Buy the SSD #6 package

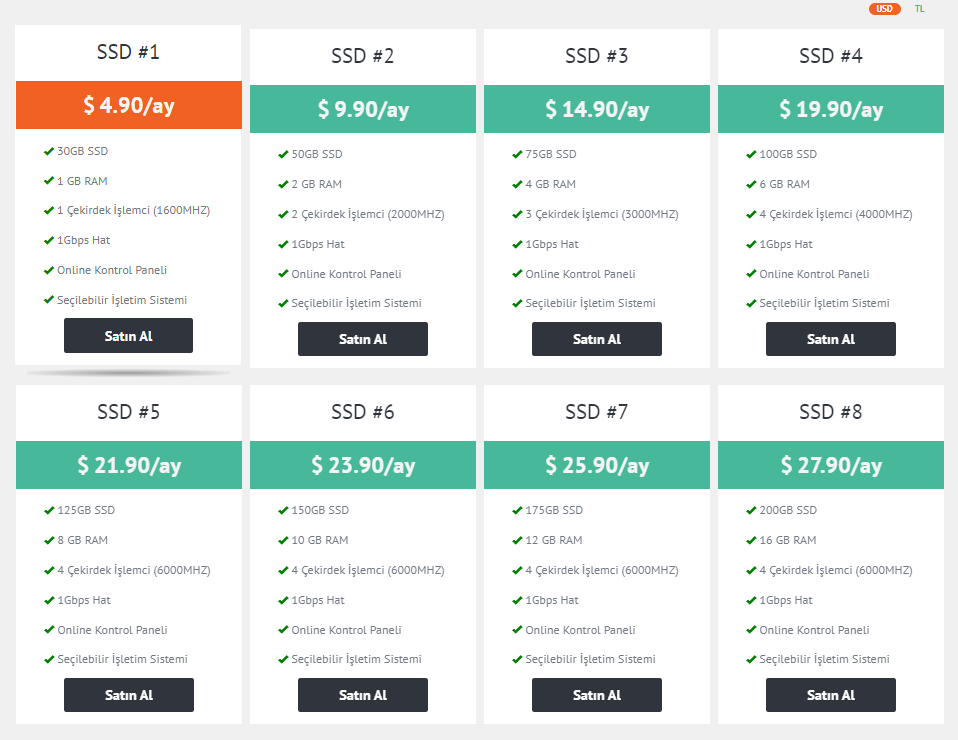(363, 695)
